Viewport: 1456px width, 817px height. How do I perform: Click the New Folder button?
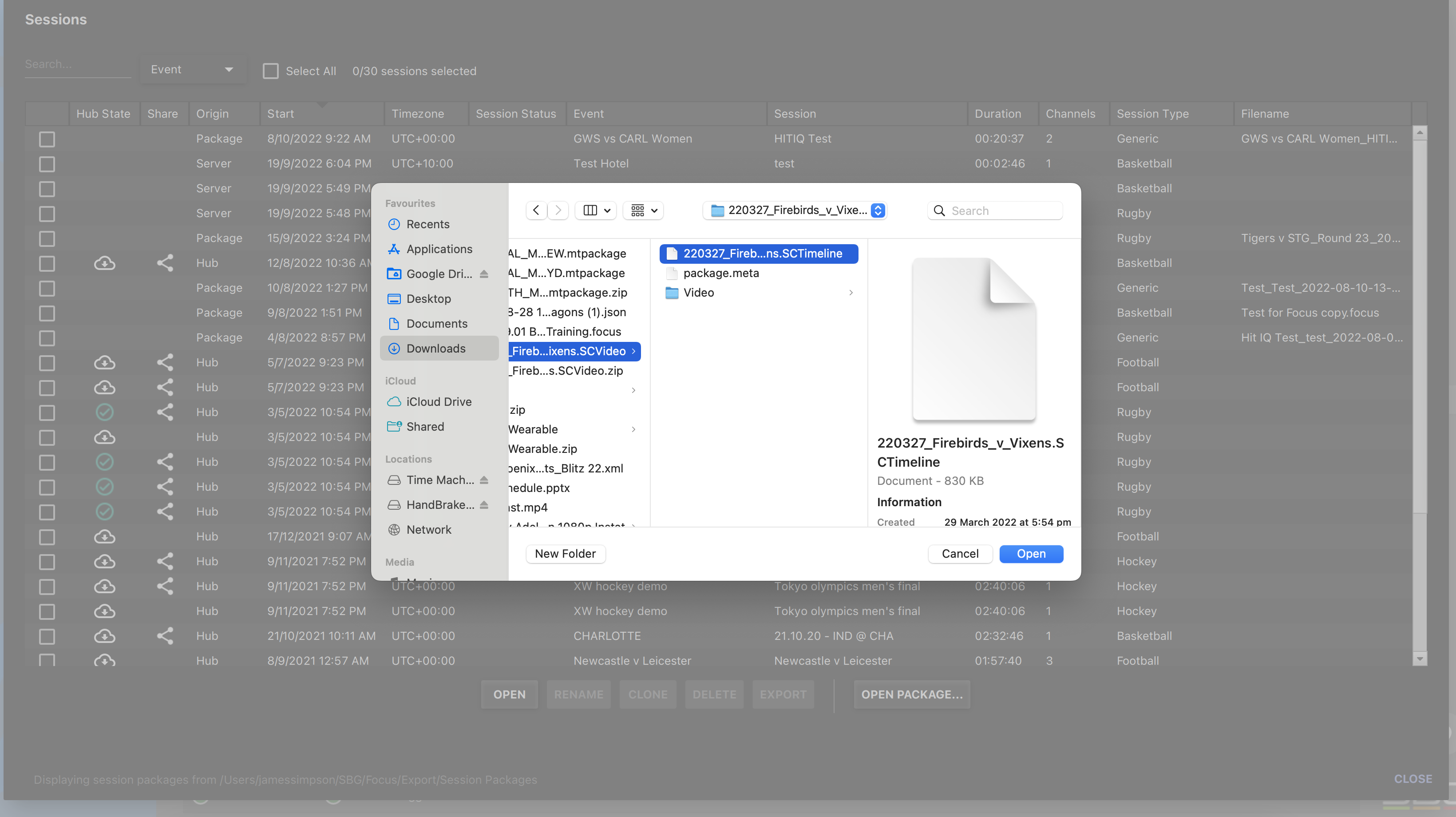565,554
